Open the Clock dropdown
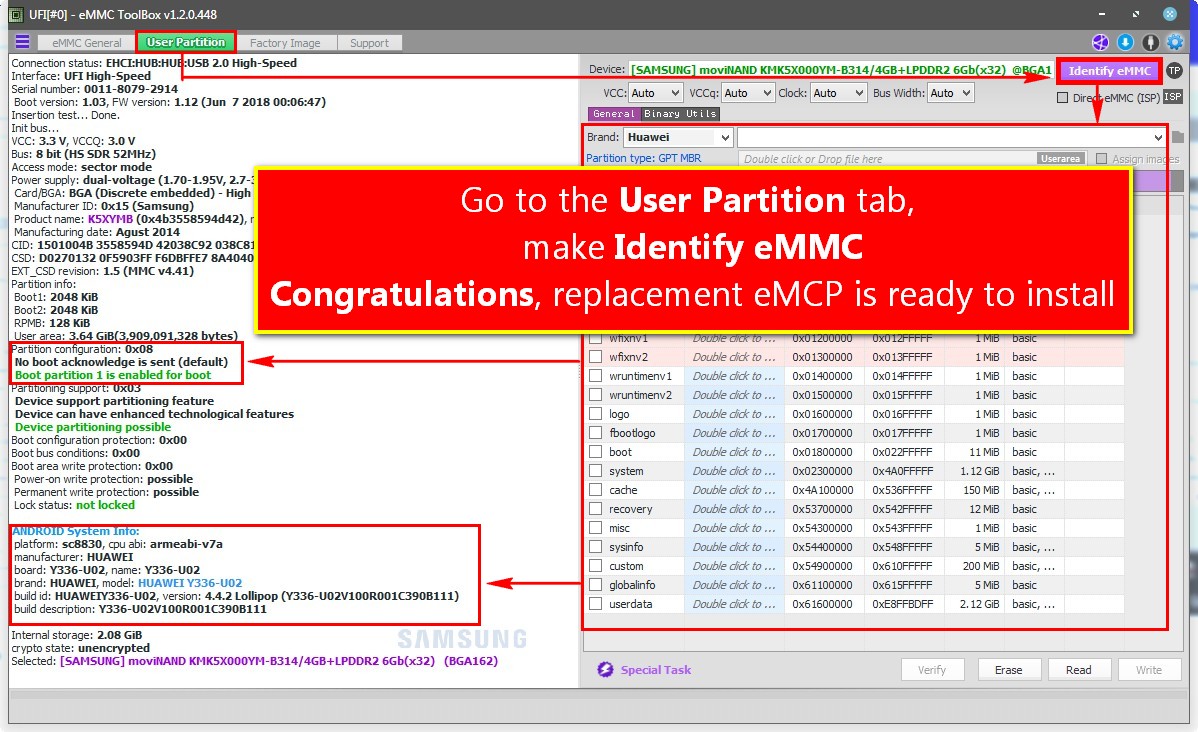Screen dimensions: 1198x732 click(838, 93)
